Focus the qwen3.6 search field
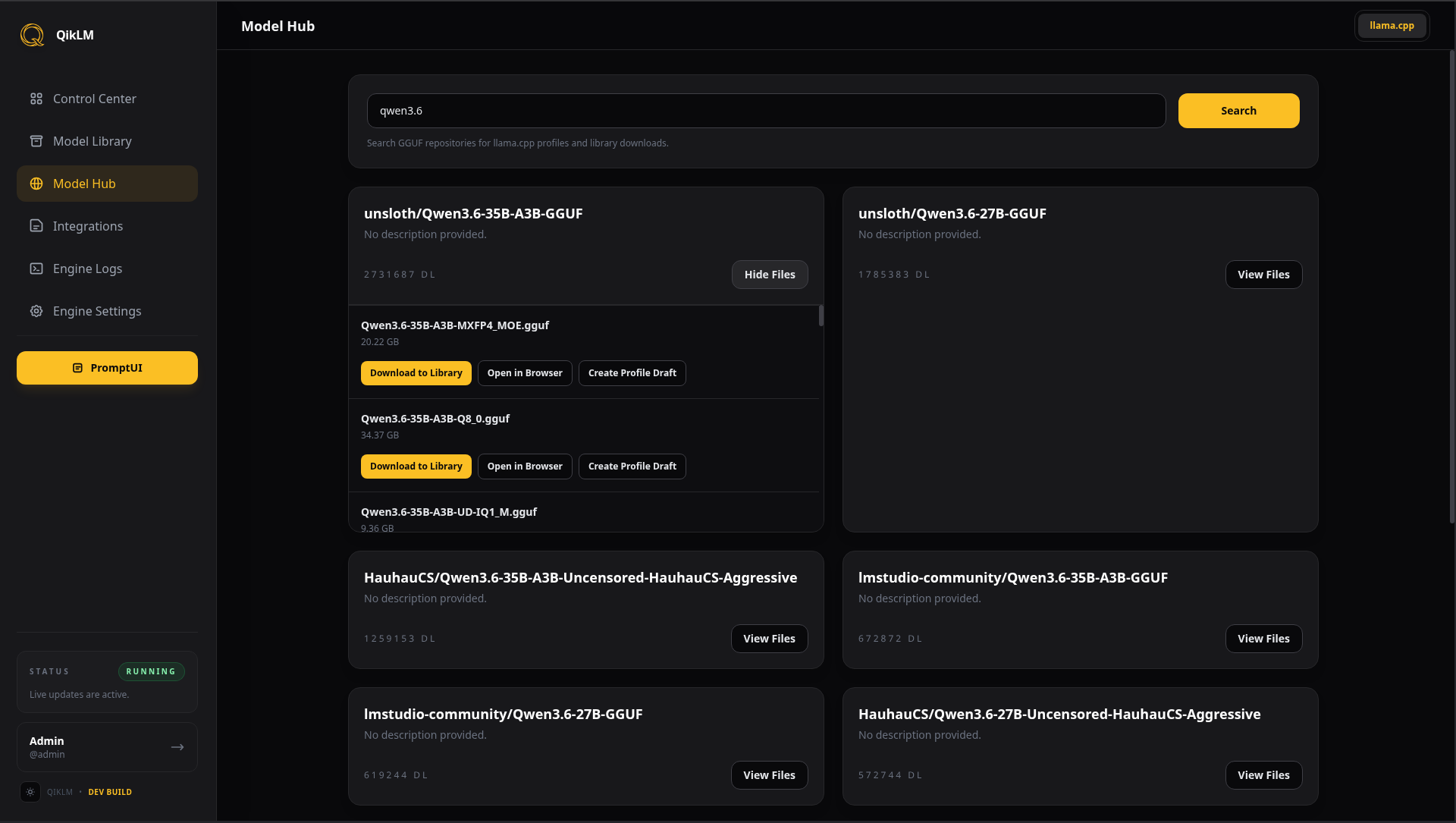 coord(766,111)
